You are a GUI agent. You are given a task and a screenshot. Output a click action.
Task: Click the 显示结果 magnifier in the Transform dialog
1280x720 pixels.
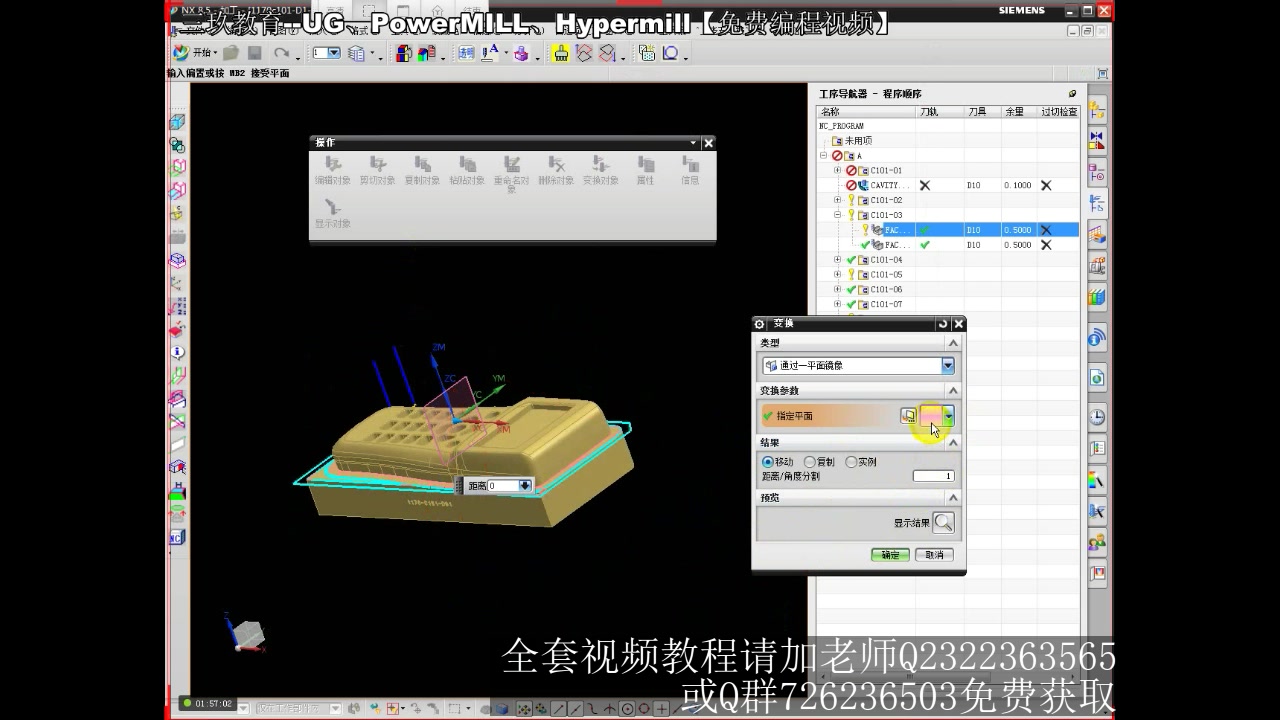tap(943, 522)
